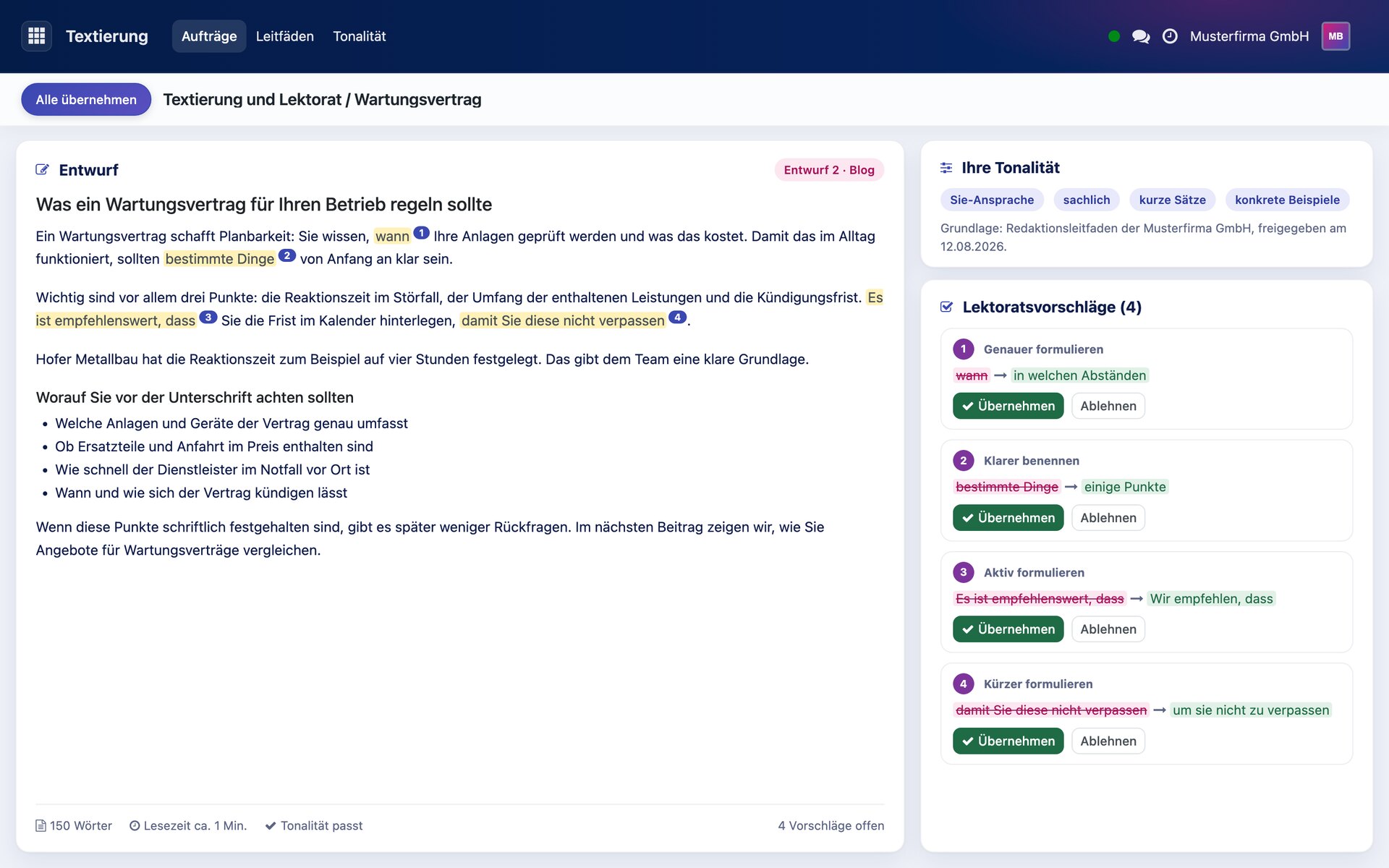Accept suggestion 'Wir empfehlen, dass'
This screenshot has height=868, width=1389.
tap(1008, 629)
